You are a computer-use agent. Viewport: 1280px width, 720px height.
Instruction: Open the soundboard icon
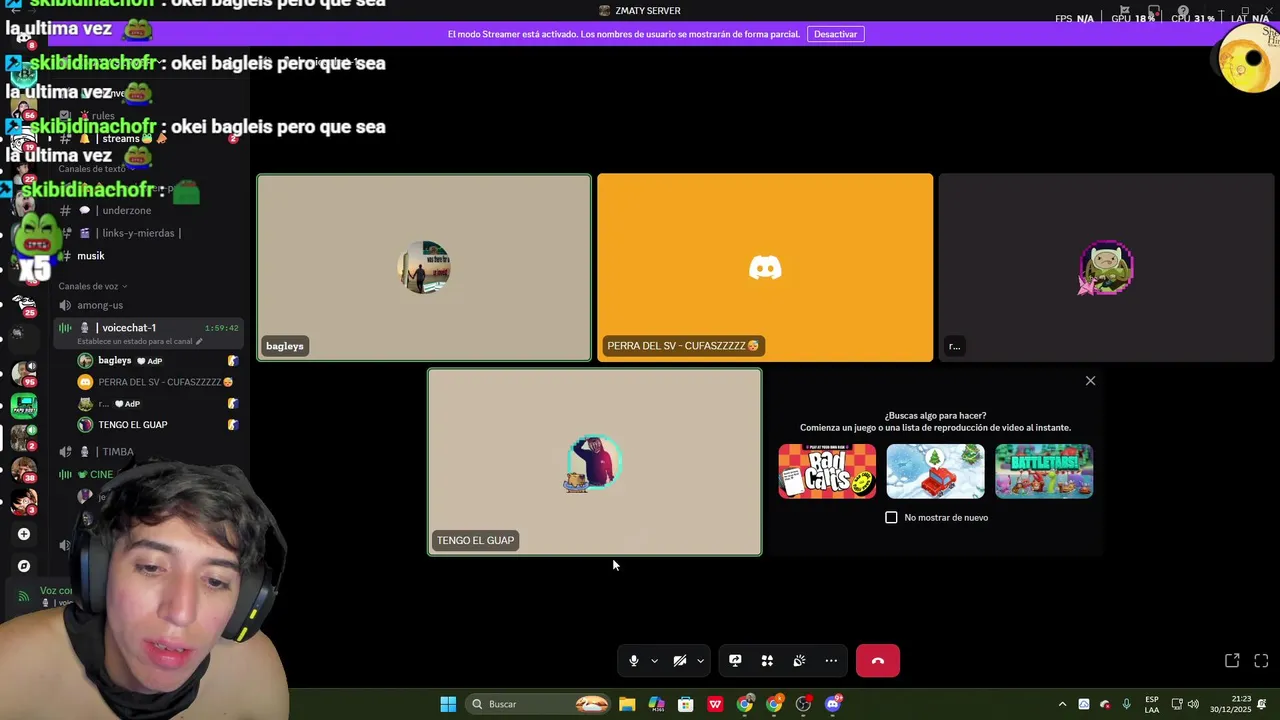pyautogui.click(x=799, y=661)
